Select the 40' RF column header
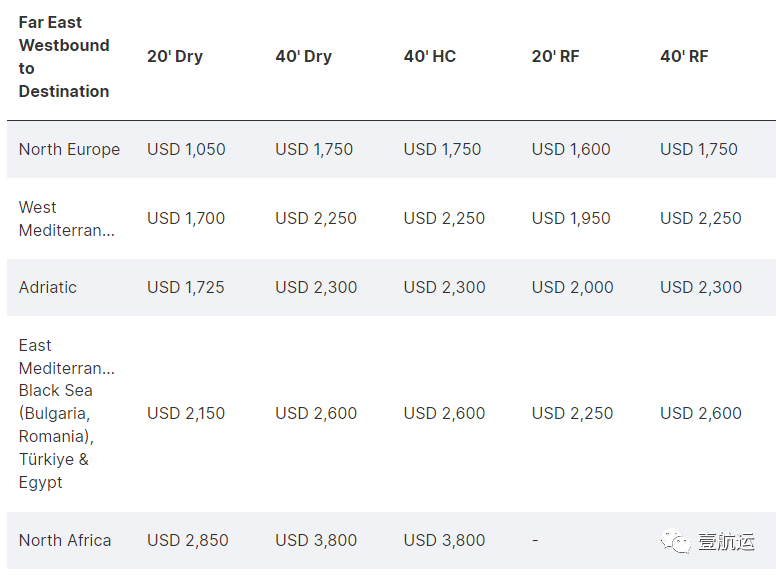Screen dimensions: 780x576 (x=684, y=56)
